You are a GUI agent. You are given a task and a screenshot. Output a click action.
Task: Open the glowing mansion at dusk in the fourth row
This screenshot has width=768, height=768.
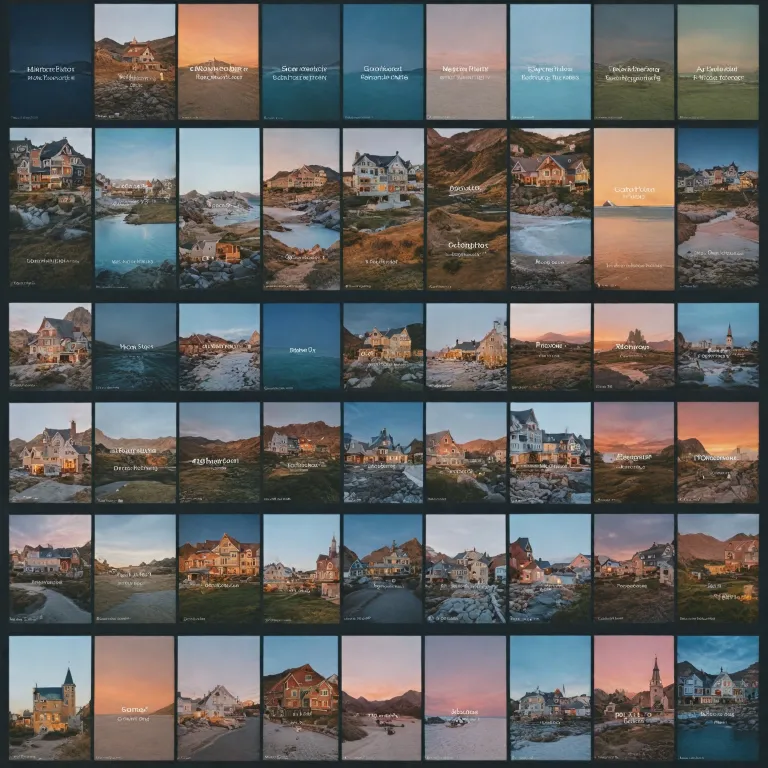[x=50, y=452]
